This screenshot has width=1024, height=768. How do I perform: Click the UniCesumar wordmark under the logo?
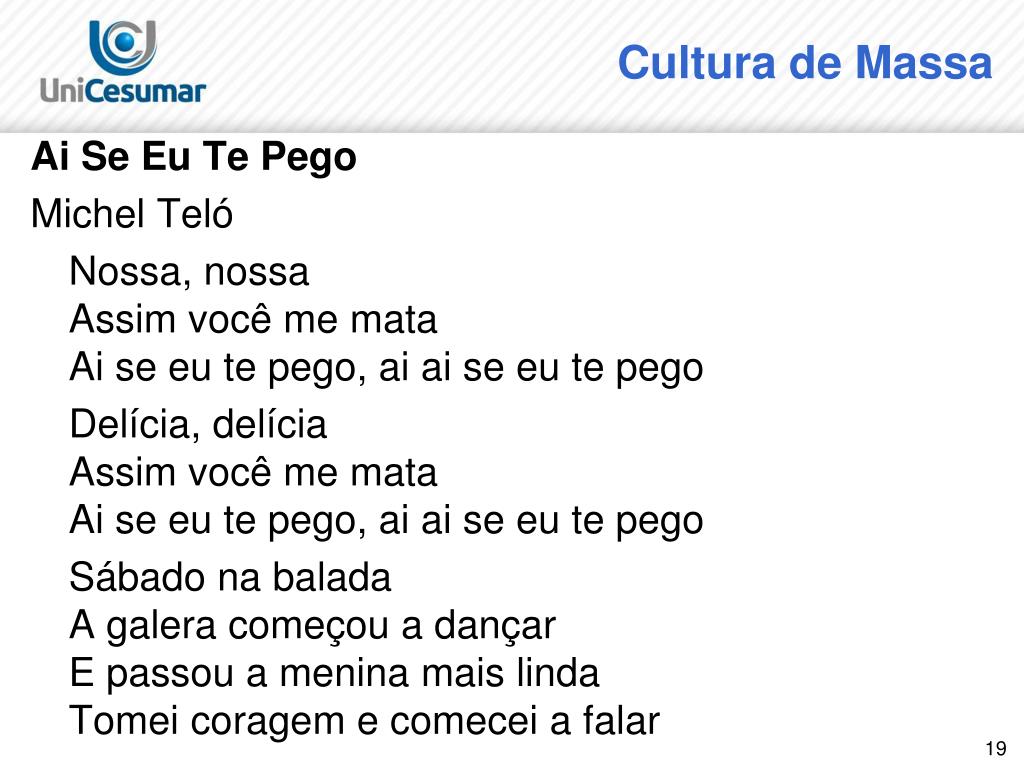coord(123,91)
